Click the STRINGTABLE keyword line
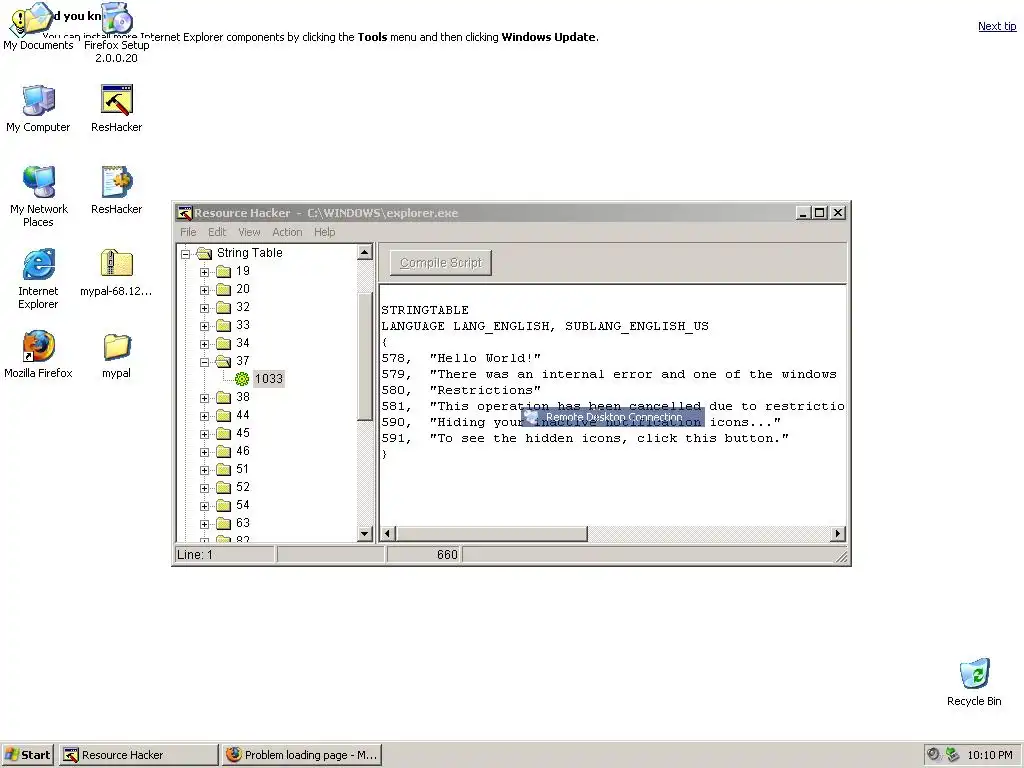1024x768 pixels. click(425, 310)
